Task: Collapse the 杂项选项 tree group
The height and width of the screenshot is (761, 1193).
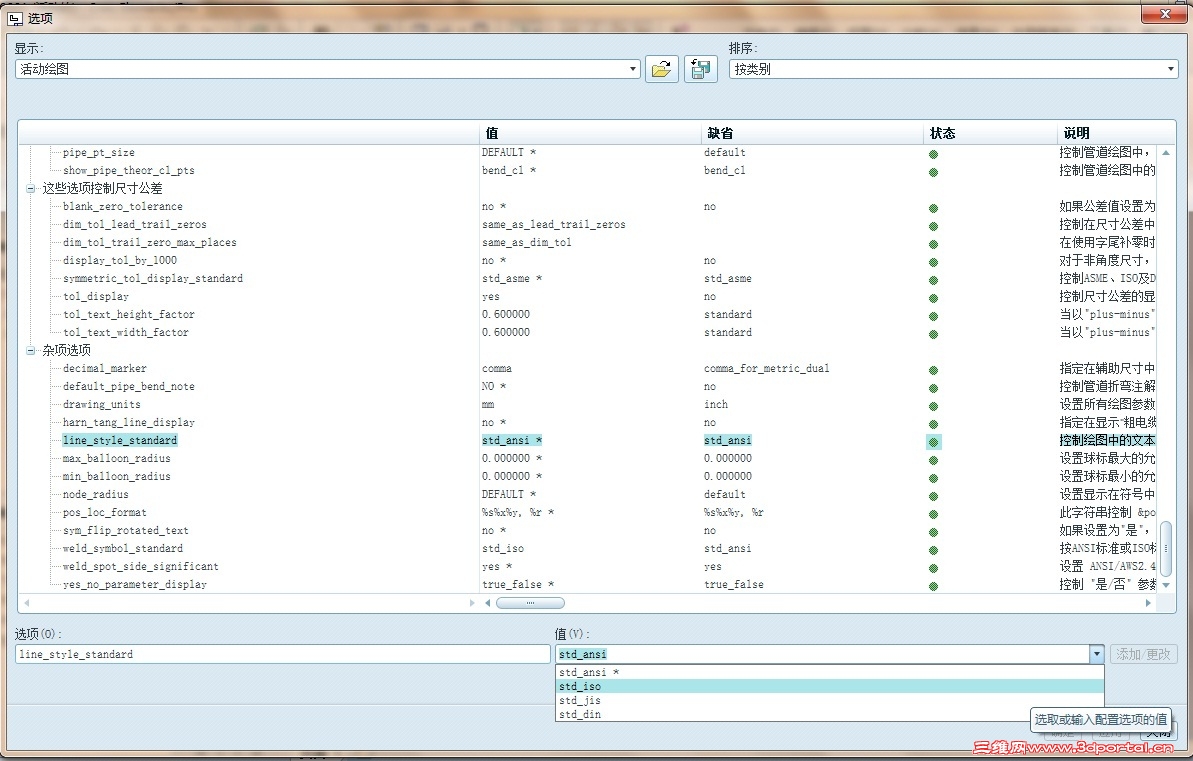Action: coord(30,351)
